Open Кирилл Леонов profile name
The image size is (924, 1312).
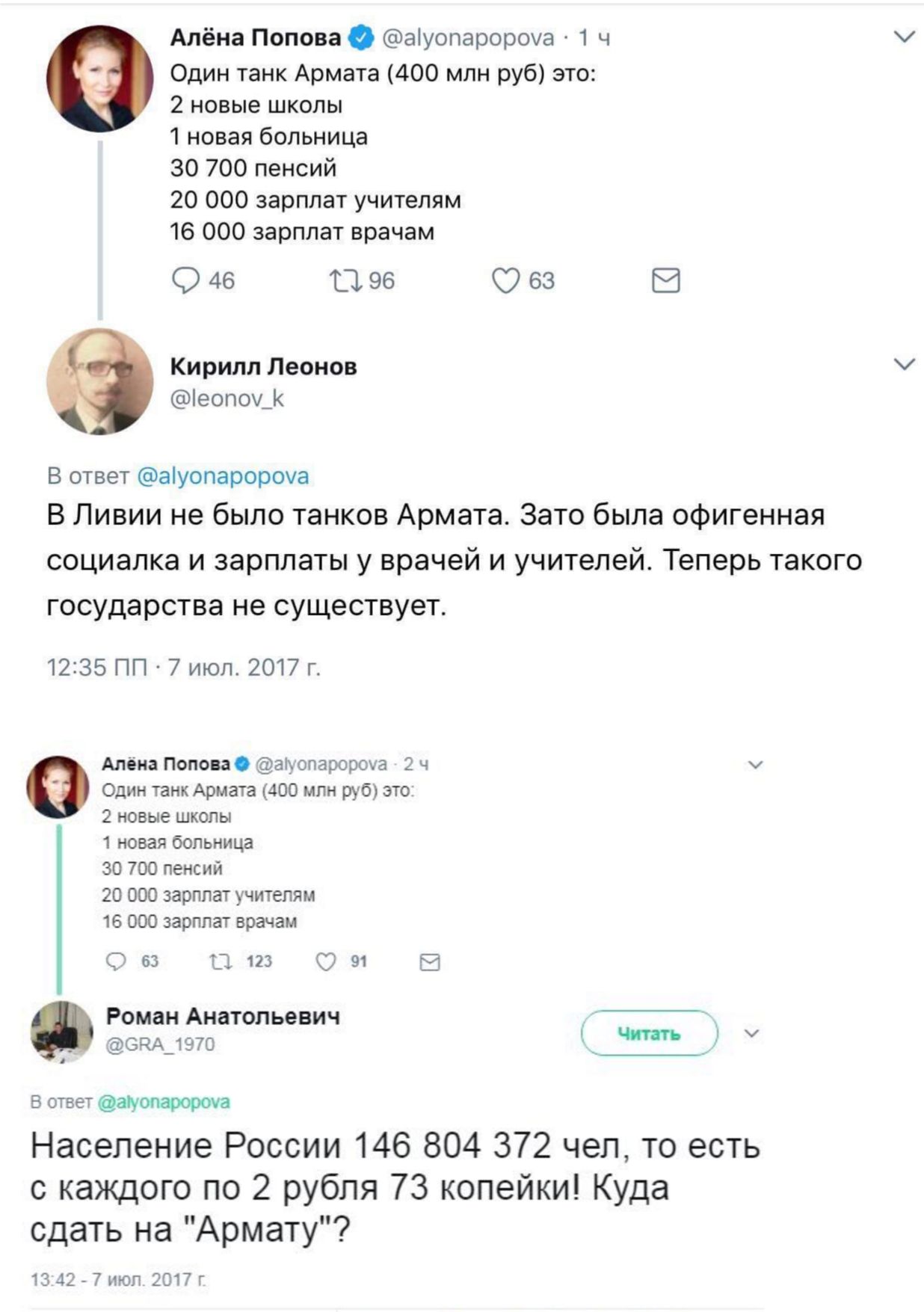[263, 366]
